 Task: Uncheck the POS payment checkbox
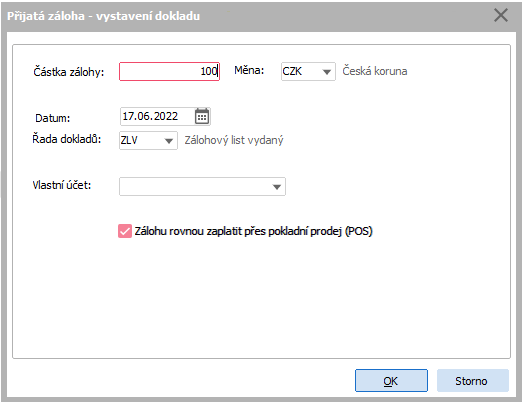[x=125, y=231]
